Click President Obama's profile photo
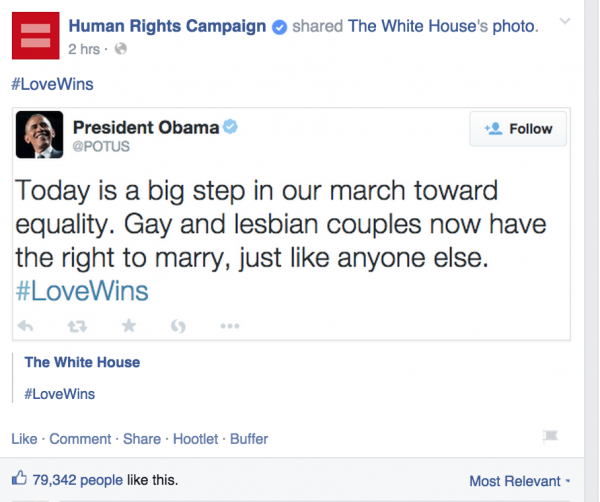Screen dimensions: 600x502 39,135
